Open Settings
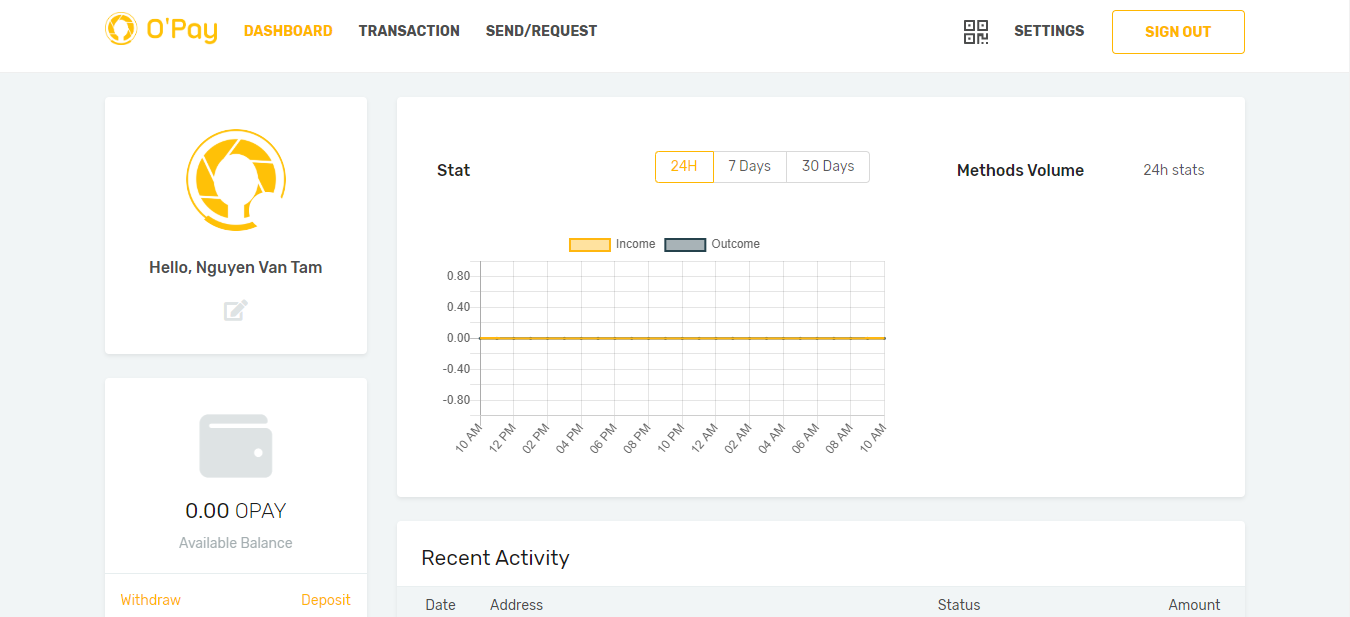This screenshot has height=617, width=1350. [x=1049, y=31]
